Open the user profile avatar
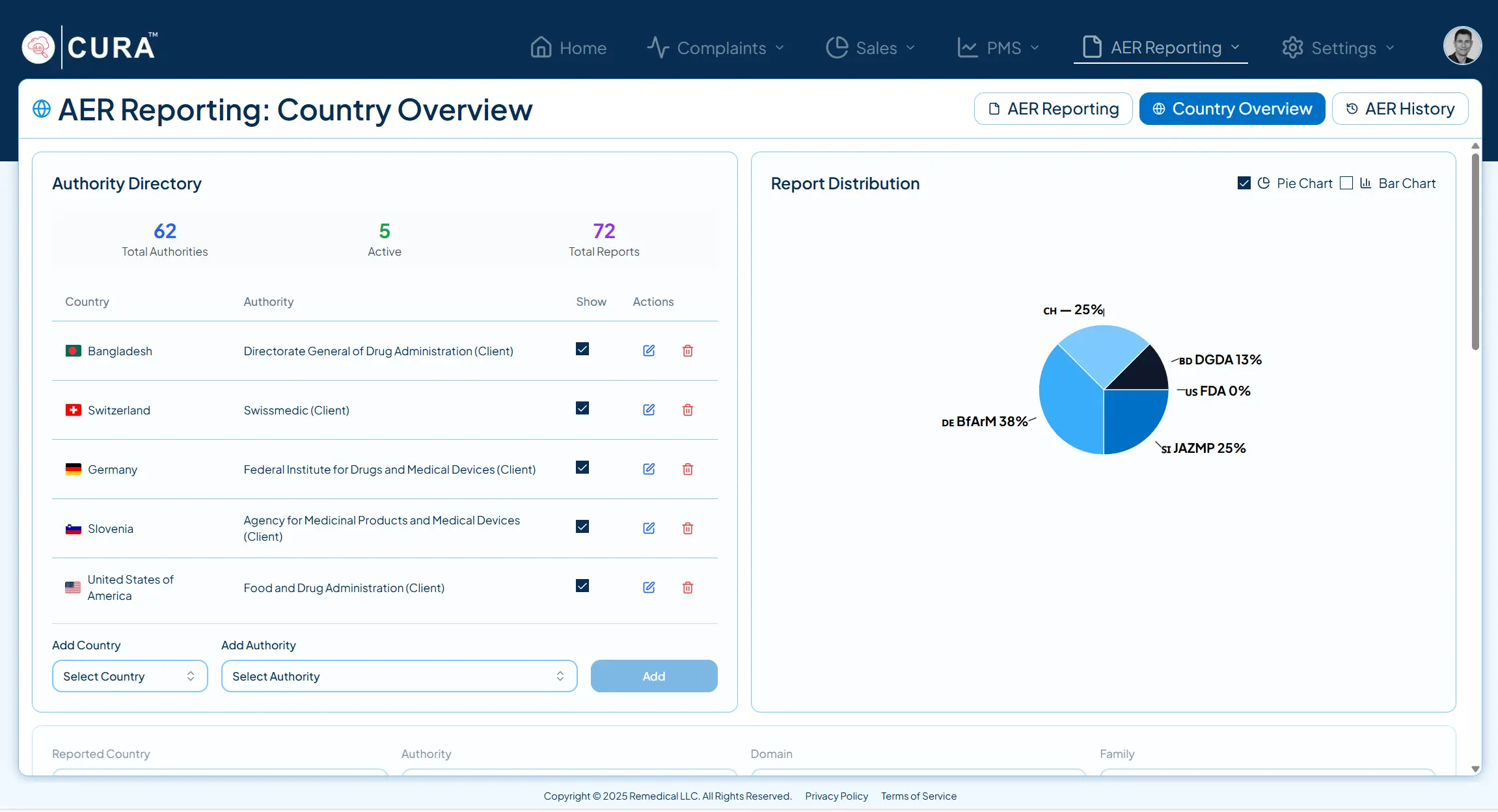This screenshot has height=812, width=1498. pyautogui.click(x=1462, y=46)
